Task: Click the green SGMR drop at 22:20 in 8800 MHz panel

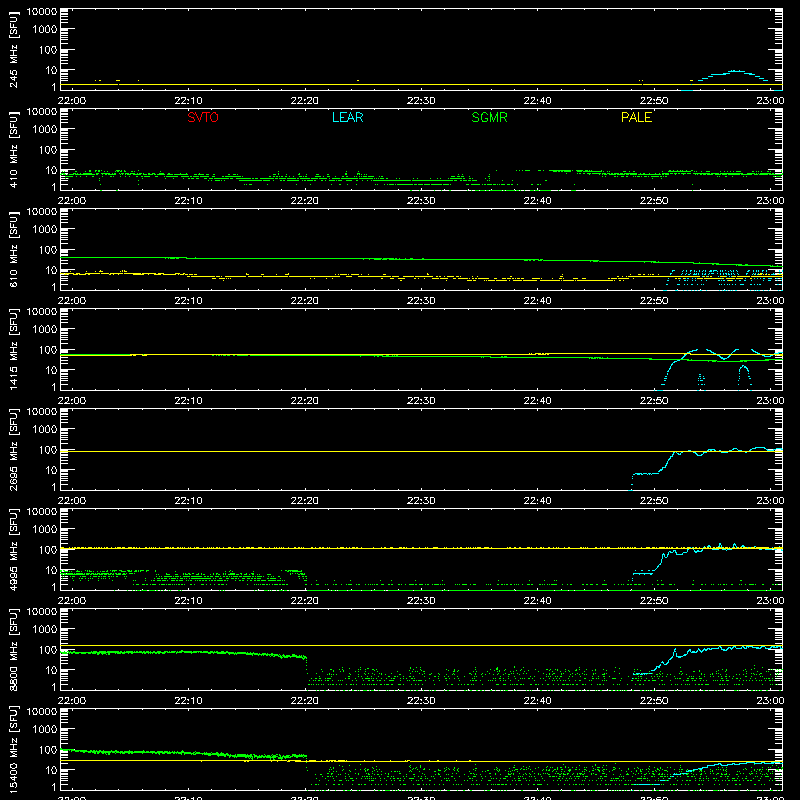Action: [x=307, y=666]
